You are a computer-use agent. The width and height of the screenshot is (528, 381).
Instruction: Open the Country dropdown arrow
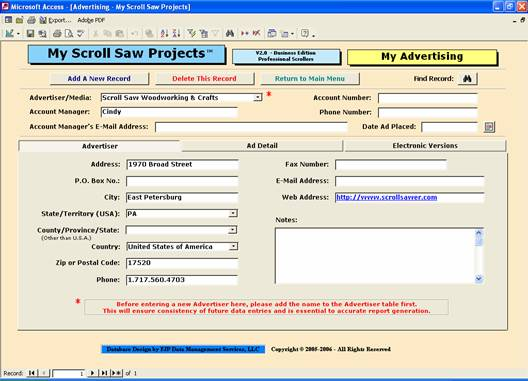[x=233, y=247]
